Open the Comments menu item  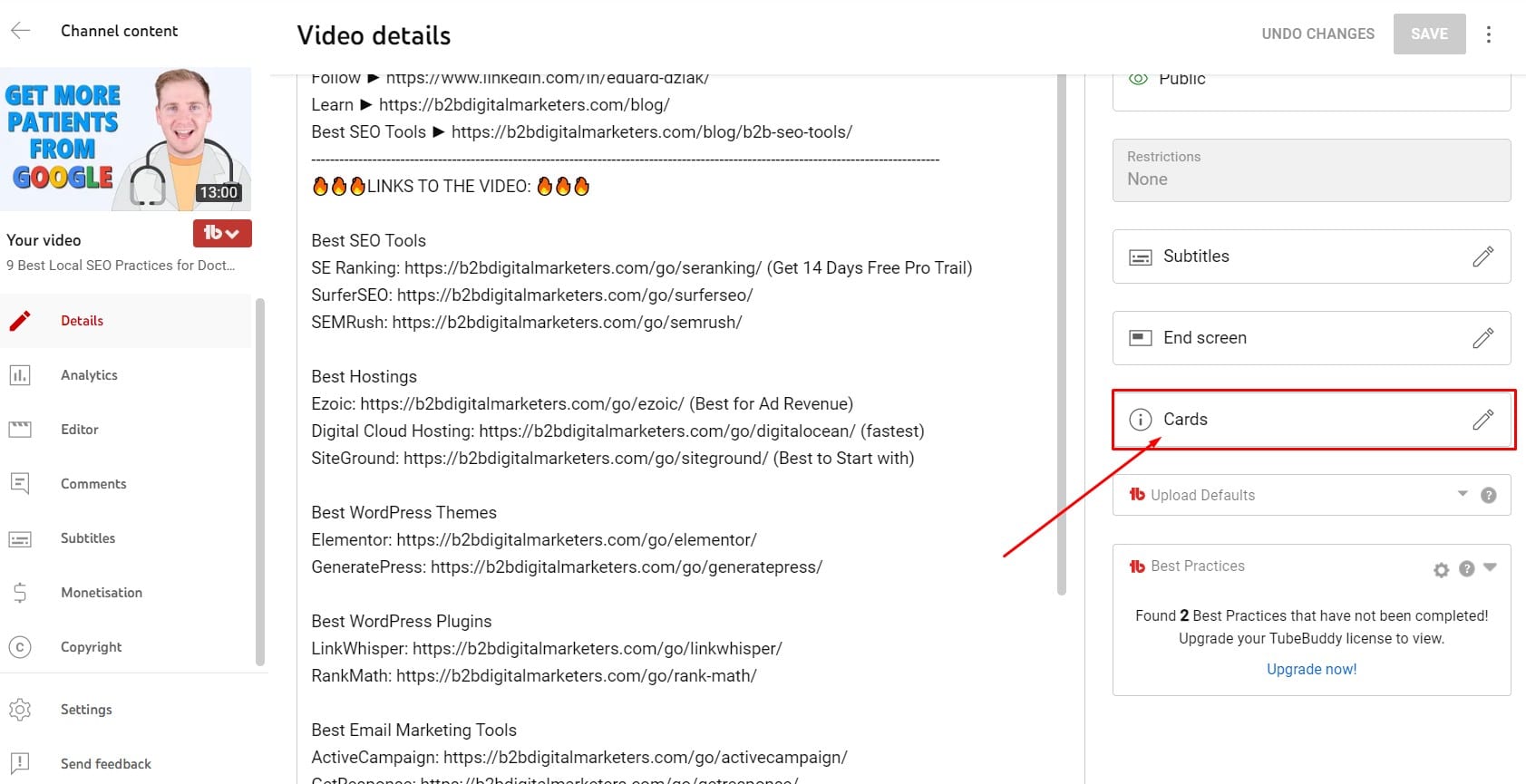point(126,484)
